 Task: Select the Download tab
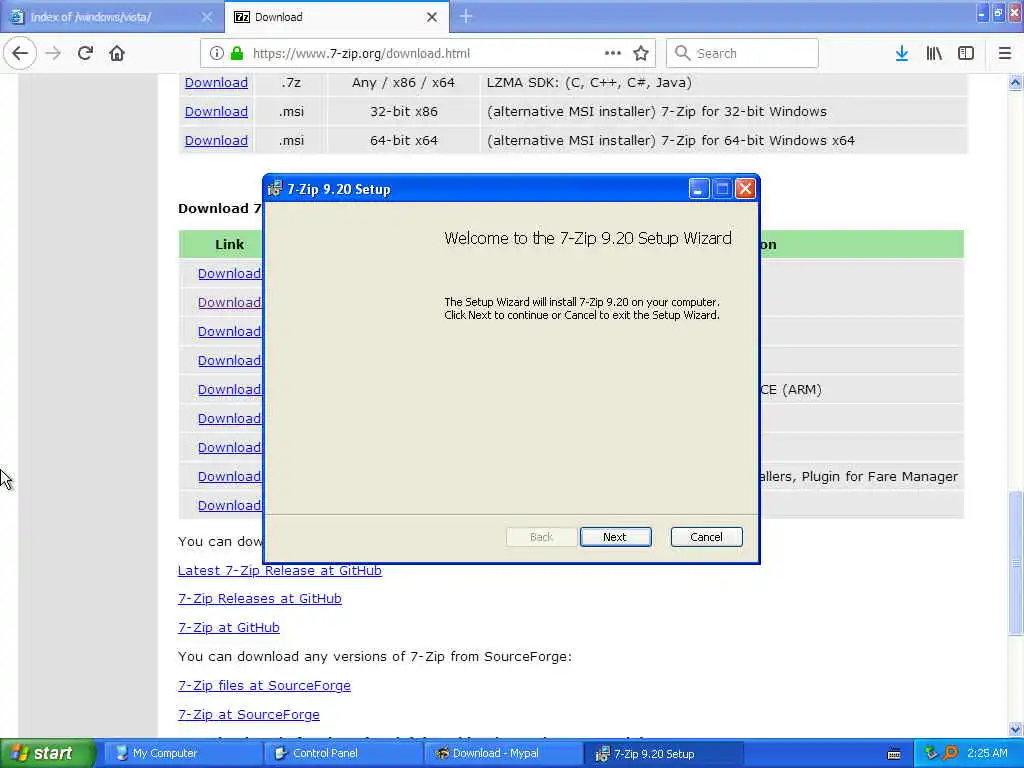tap(336, 17)
